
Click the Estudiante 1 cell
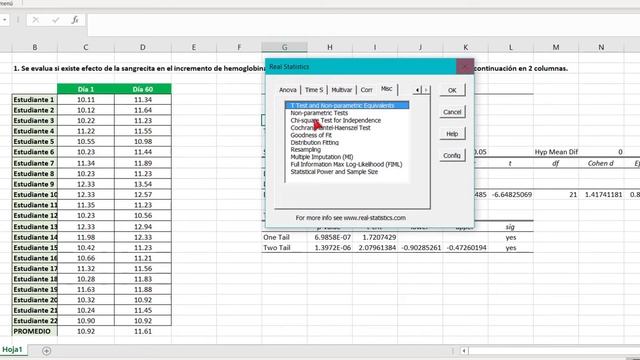click(x=35, y=100)
